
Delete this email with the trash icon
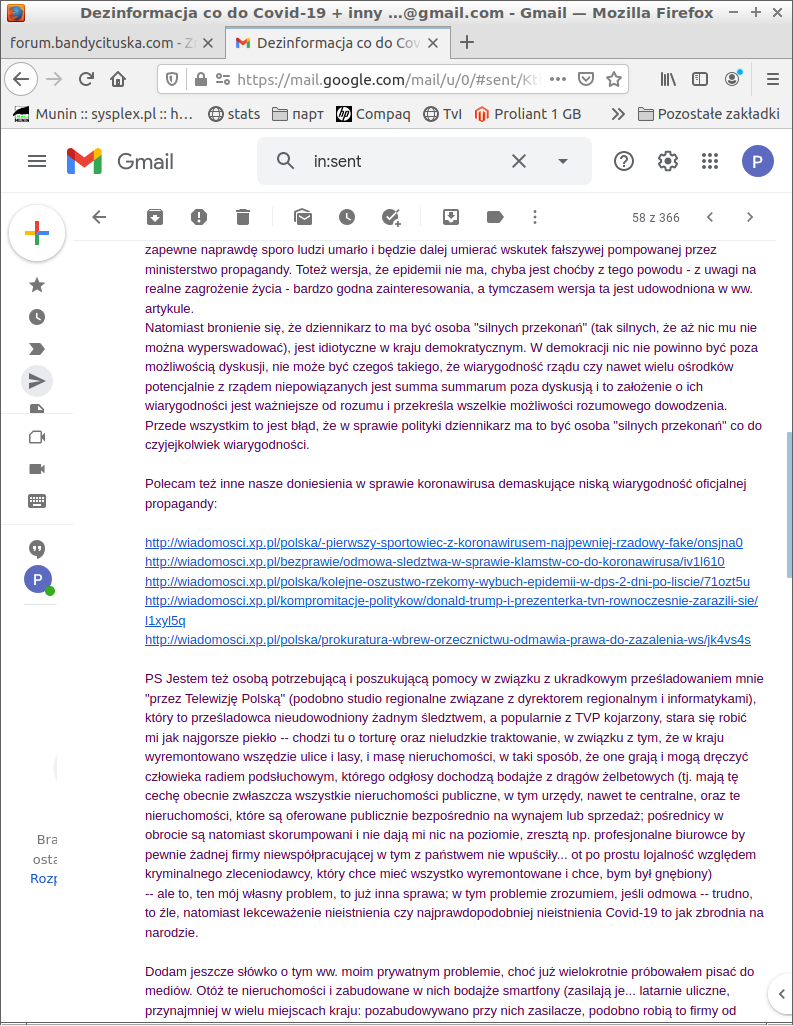243,217
